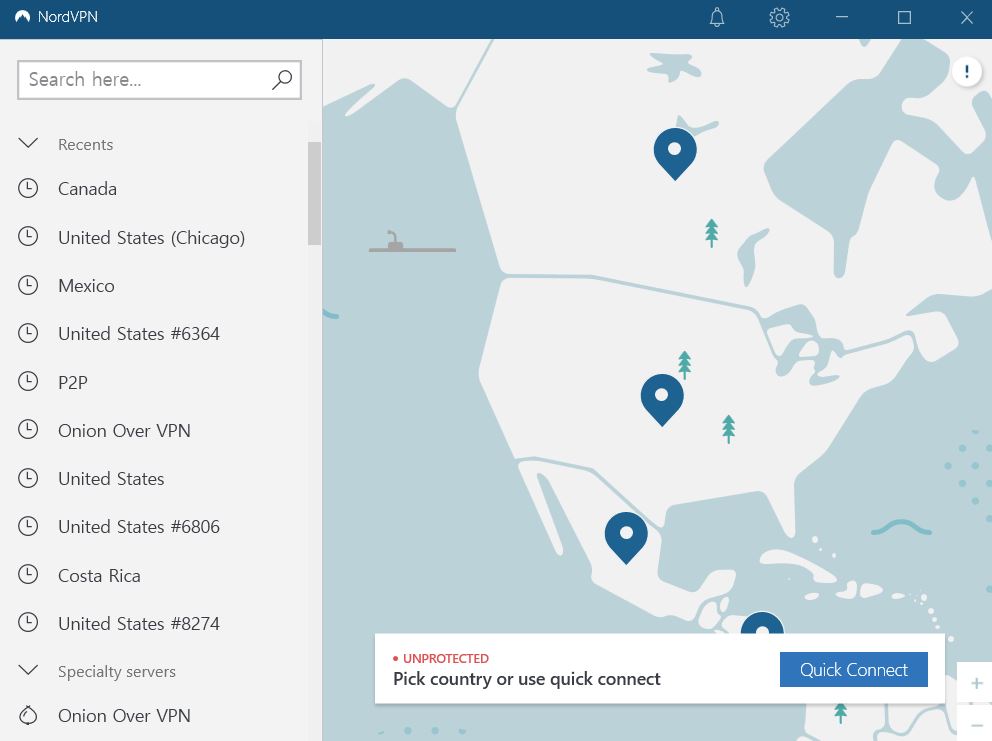Connect to Canada from Recents
The width and height of the screenshot is (992, 741).
click(87, 189)
